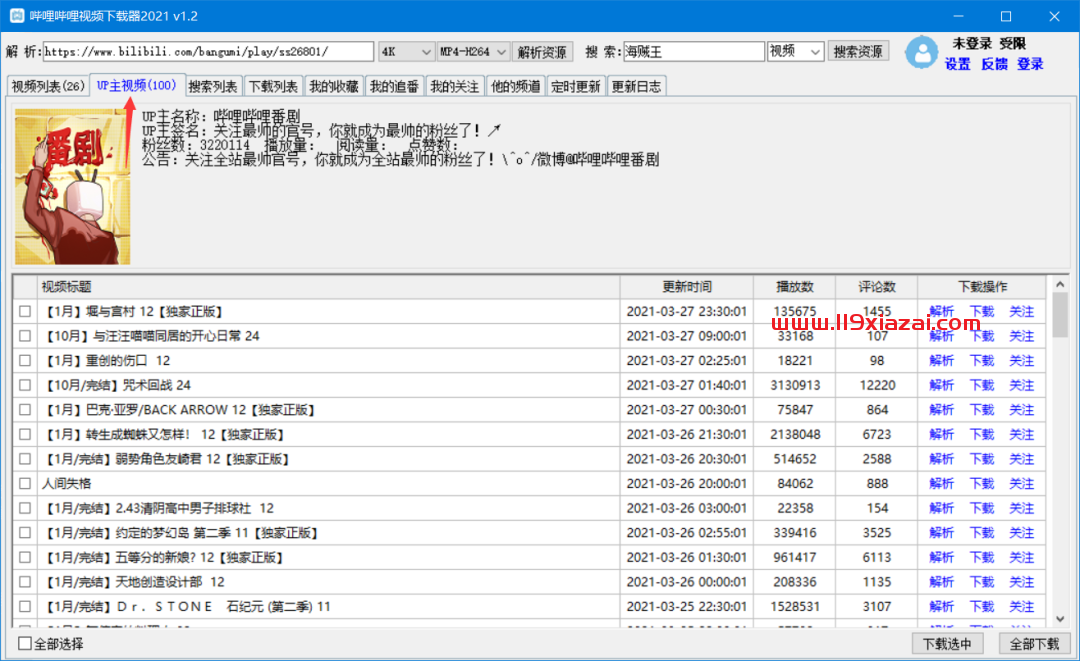The height and width of the screenshot is (661, 1080).
Task: Click scrollbar down arrow of video list
Action: point(1060,619)
